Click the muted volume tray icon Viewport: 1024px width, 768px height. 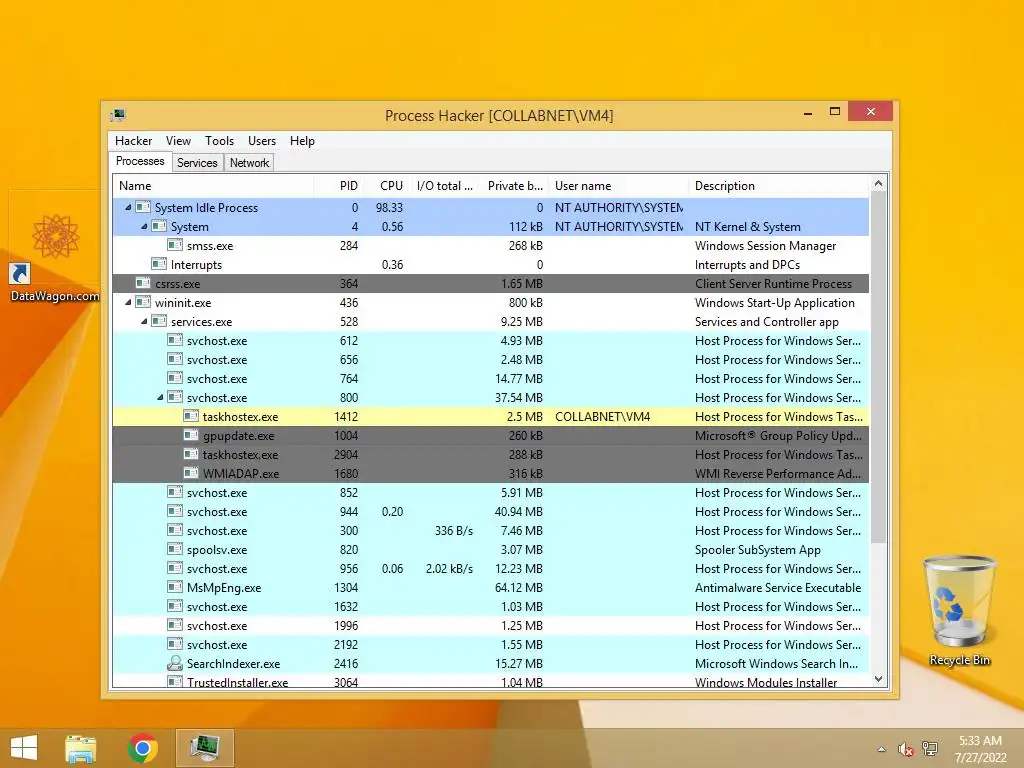(x=905, y=749)
